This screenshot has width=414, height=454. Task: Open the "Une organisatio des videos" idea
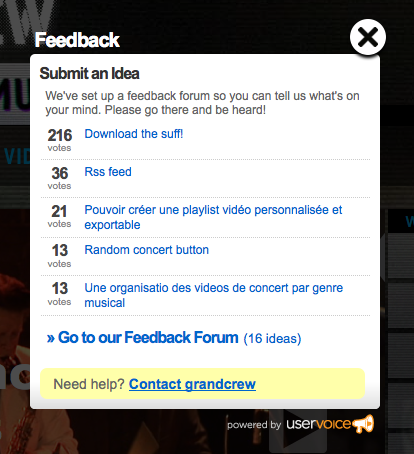tap(214, 295)
